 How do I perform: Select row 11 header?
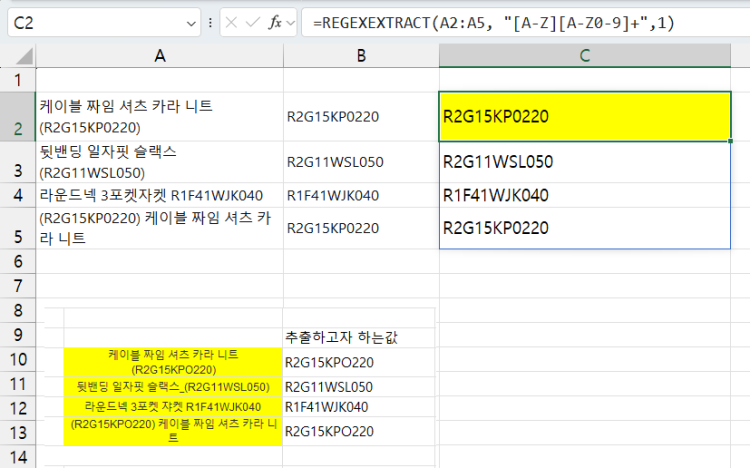pos(18,384)
